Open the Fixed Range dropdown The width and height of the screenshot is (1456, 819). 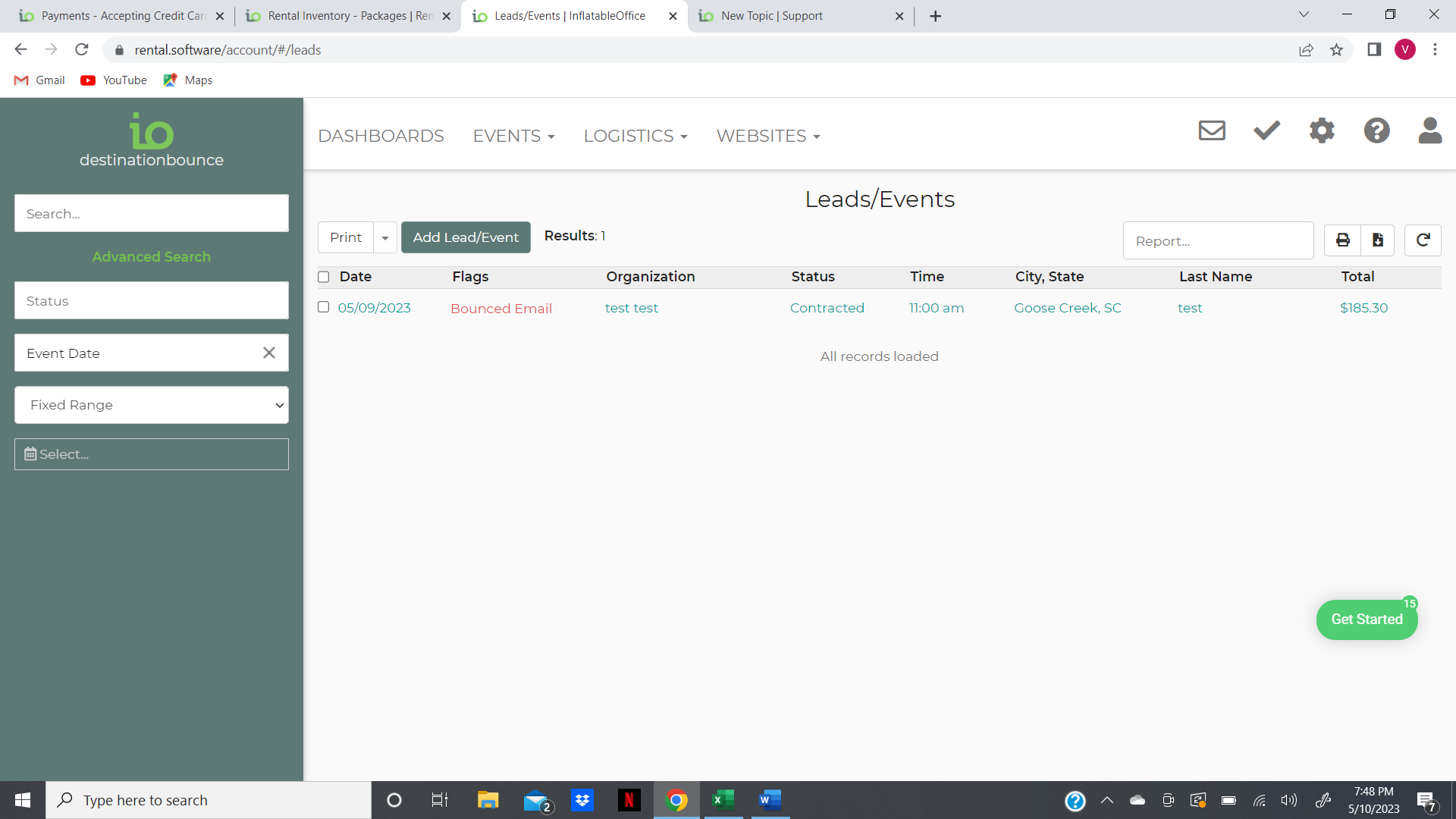pyautogui.click(x=152, y=405)
